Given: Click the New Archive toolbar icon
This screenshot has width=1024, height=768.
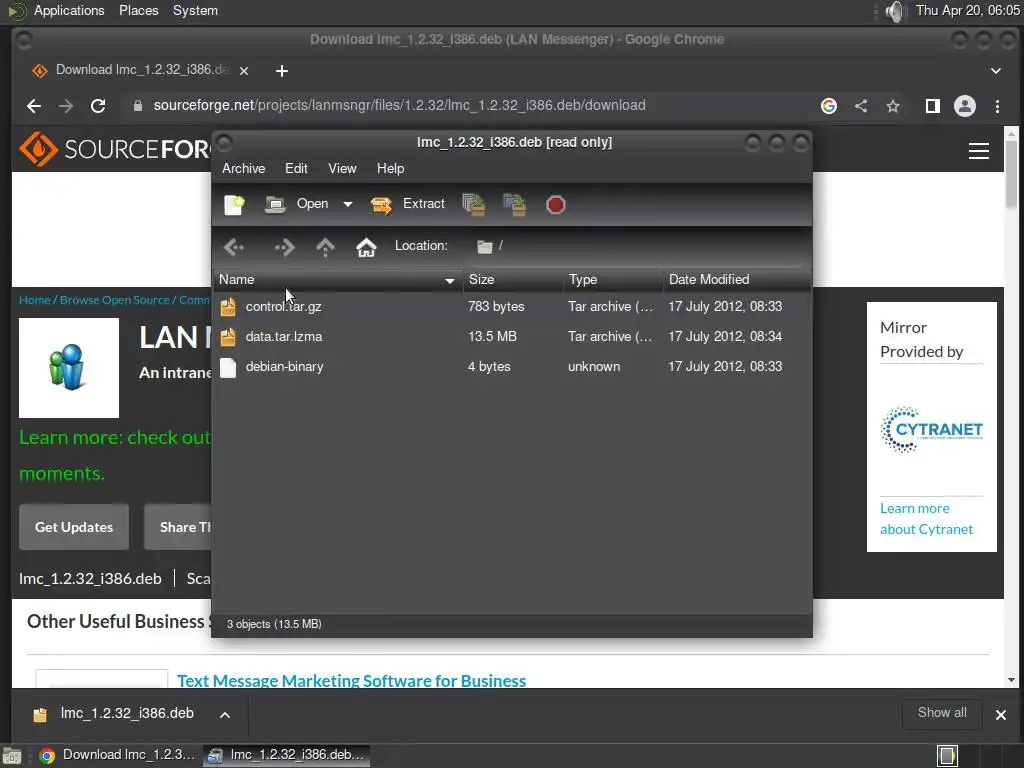Looking at the screenshot, I should (x=234, y=204).
